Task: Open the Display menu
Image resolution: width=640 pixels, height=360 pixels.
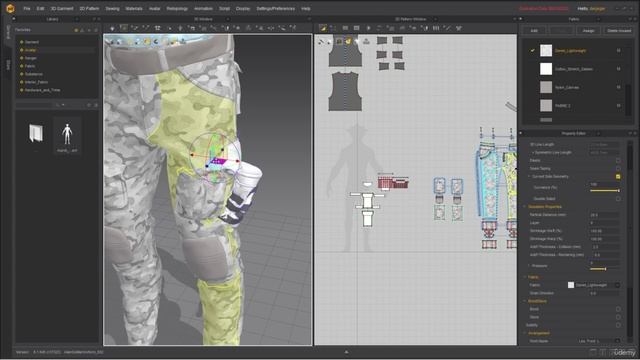Action: (243, 9)
